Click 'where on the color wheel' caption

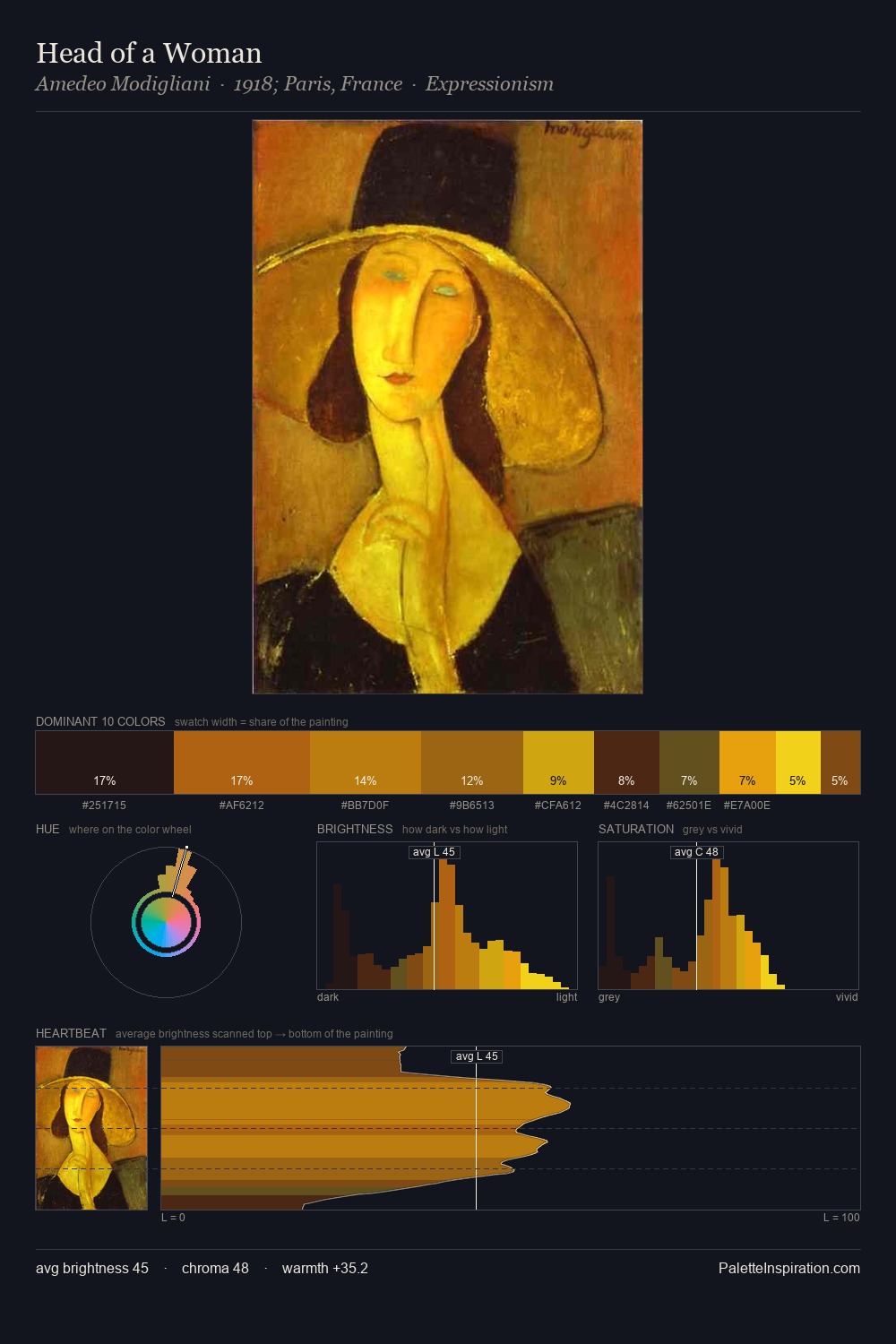[130, 829]
